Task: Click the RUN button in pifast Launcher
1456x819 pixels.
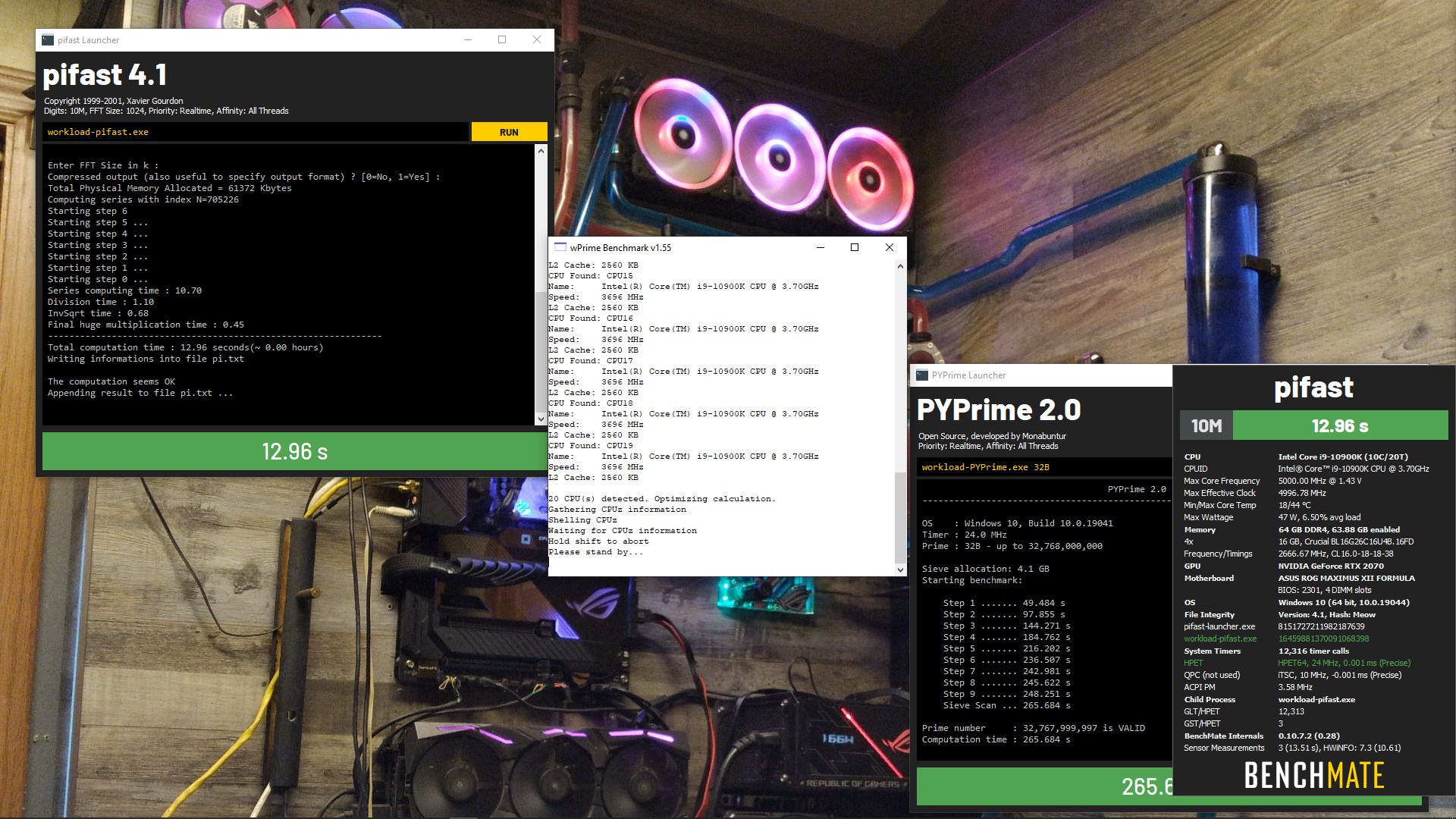Action: [509, 132]
